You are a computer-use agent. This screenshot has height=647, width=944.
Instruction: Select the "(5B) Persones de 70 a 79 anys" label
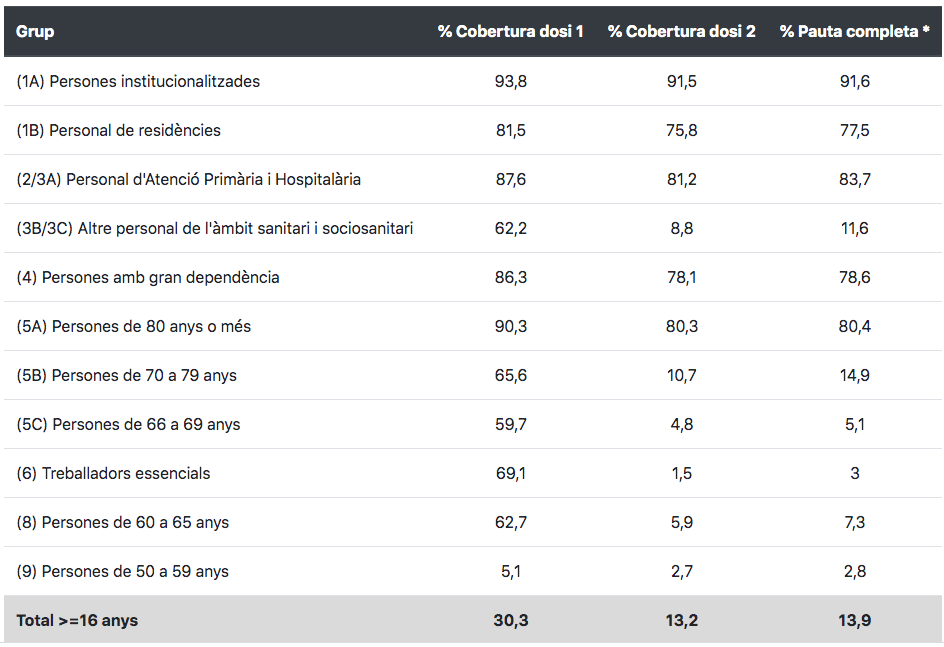[x=126, y=375]
